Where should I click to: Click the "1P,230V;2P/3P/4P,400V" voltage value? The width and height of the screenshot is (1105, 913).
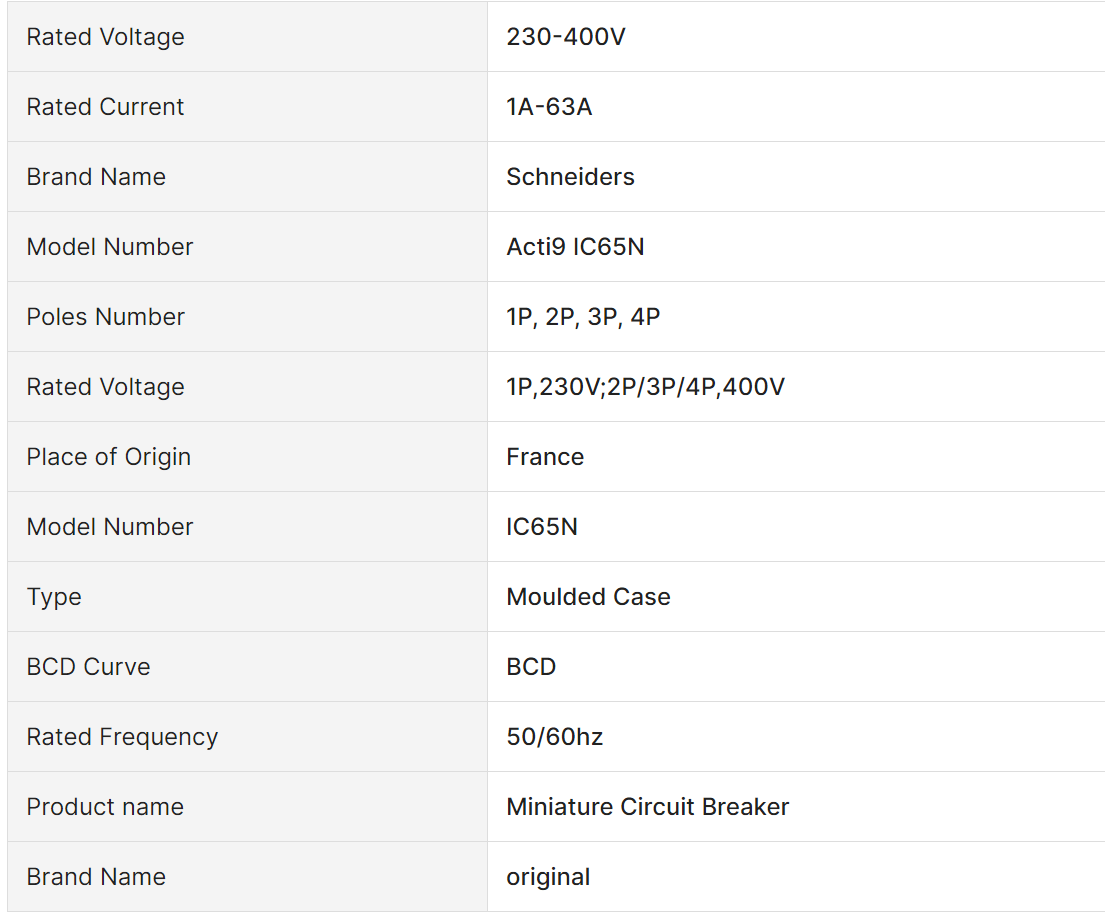click(x=645, y=387)
